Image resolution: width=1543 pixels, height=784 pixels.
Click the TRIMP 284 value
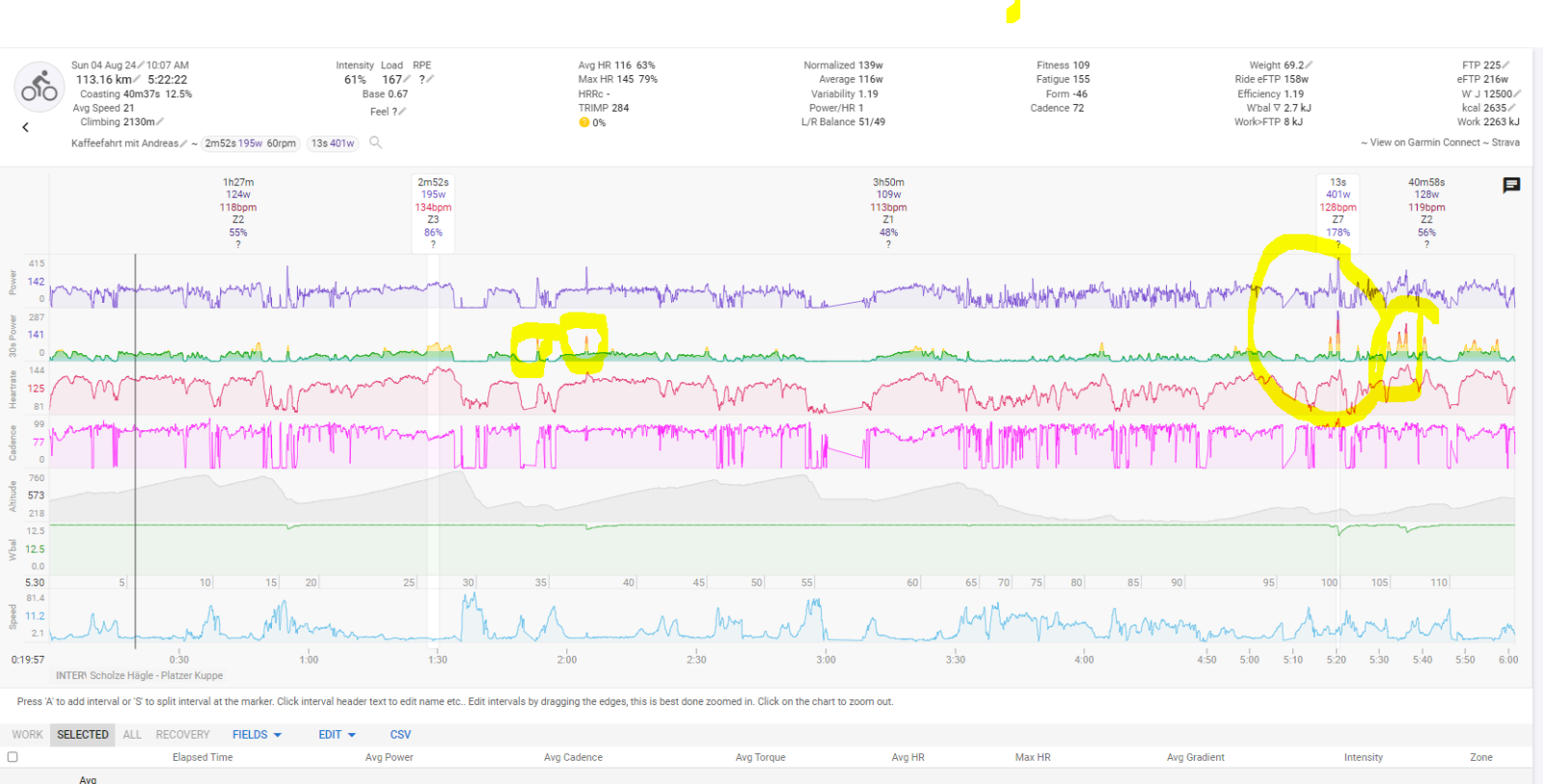pos(604,108)
